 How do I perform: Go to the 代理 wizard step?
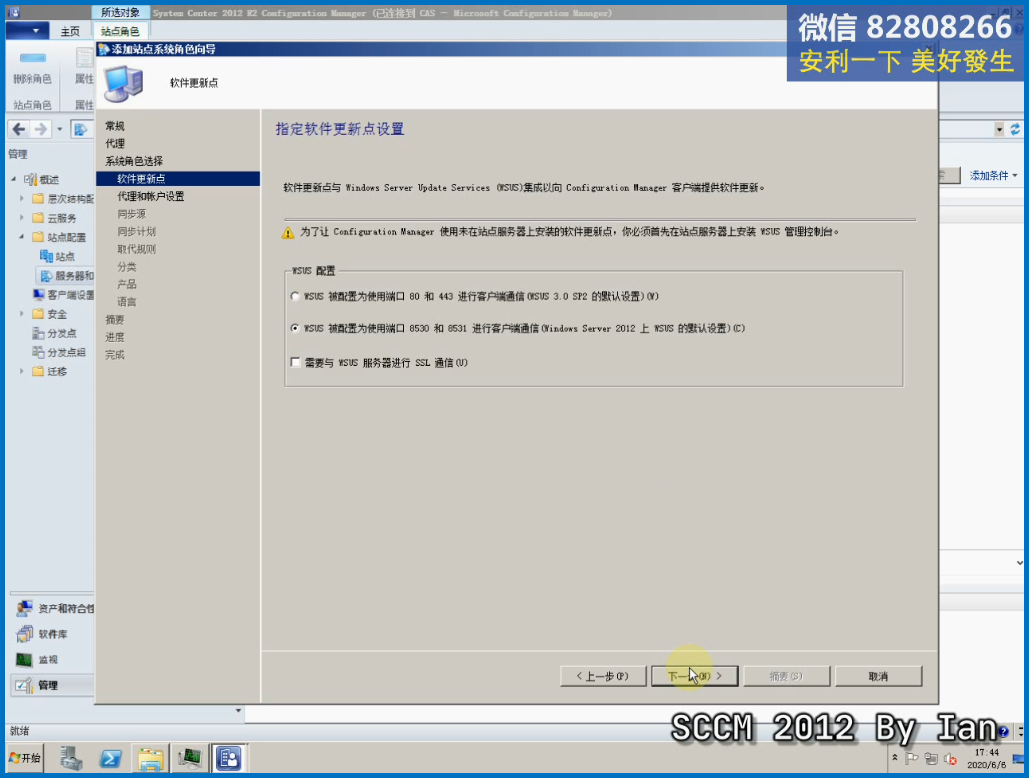click(115, 144)
